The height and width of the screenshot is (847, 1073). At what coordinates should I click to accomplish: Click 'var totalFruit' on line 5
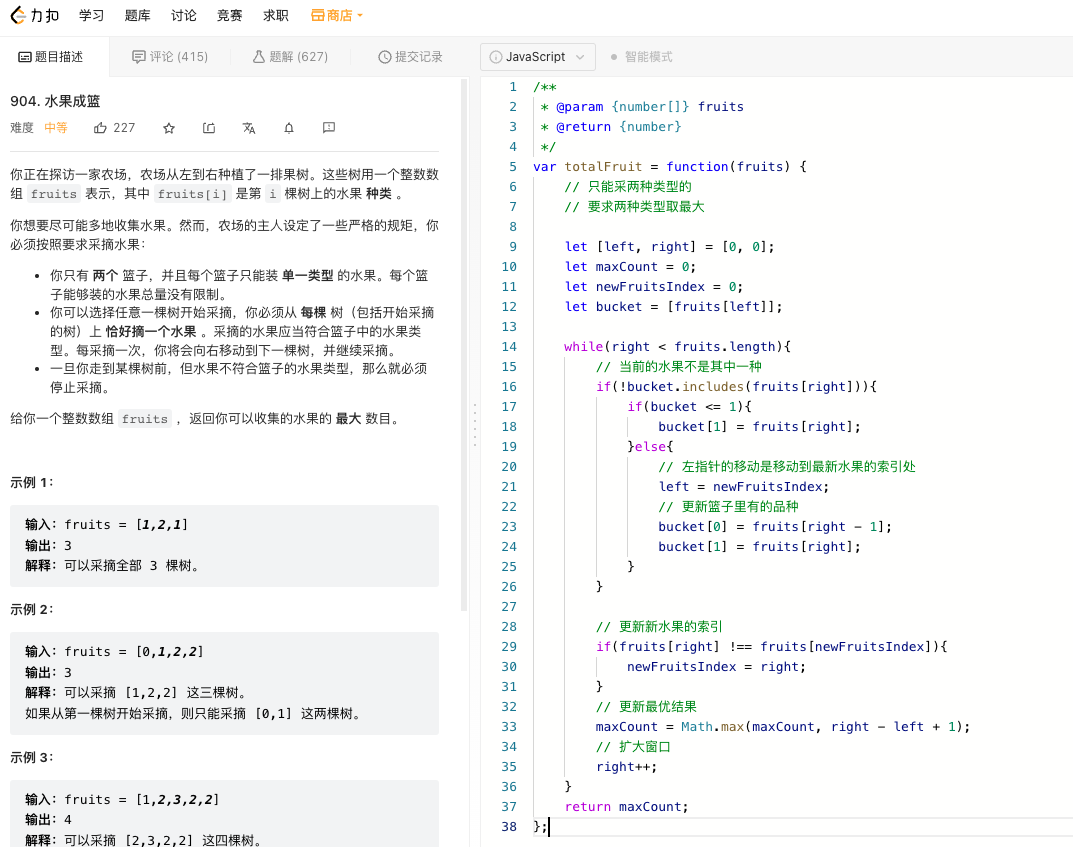pos(587,167)
